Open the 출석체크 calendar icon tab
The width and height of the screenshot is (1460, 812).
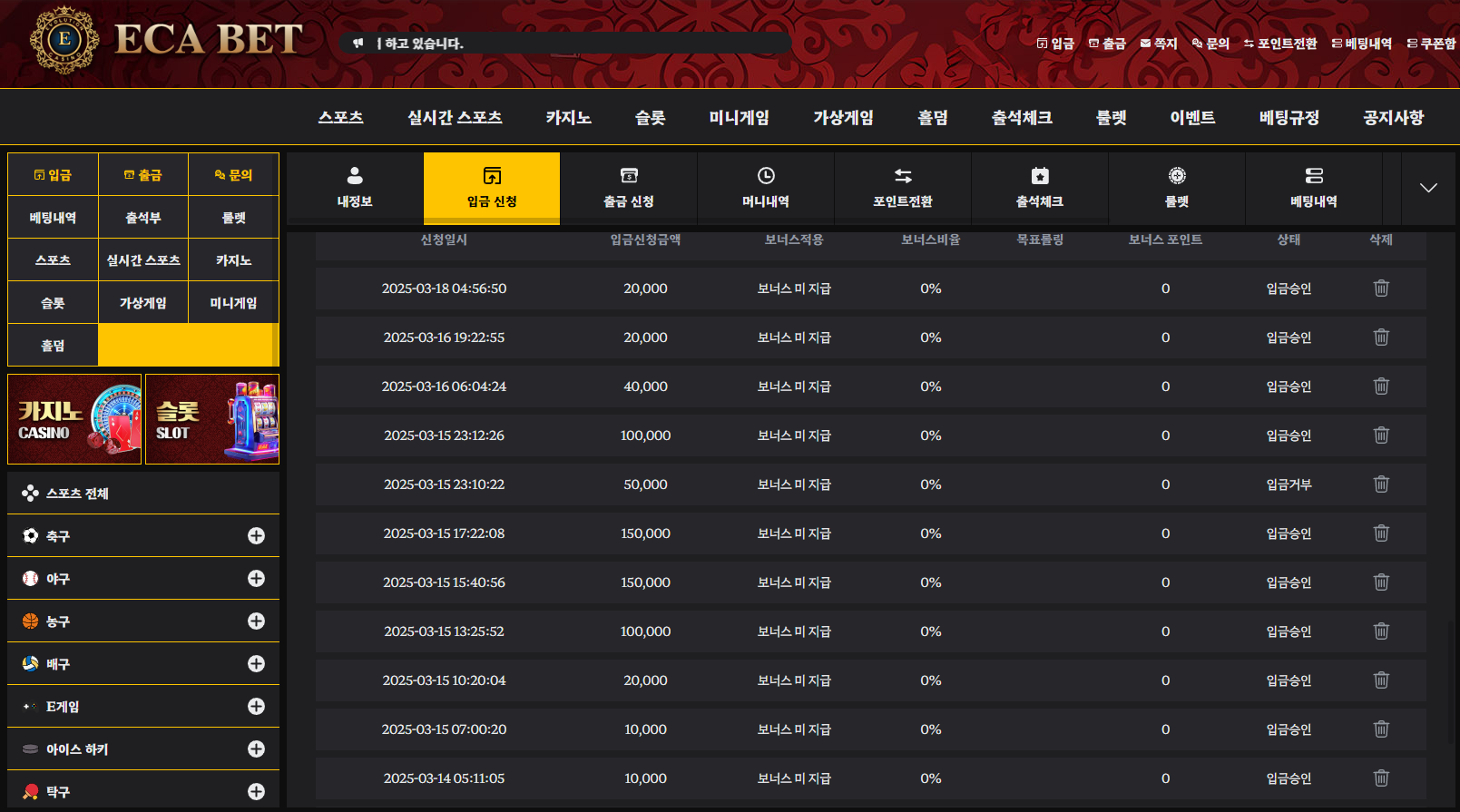click(1040, 187)
